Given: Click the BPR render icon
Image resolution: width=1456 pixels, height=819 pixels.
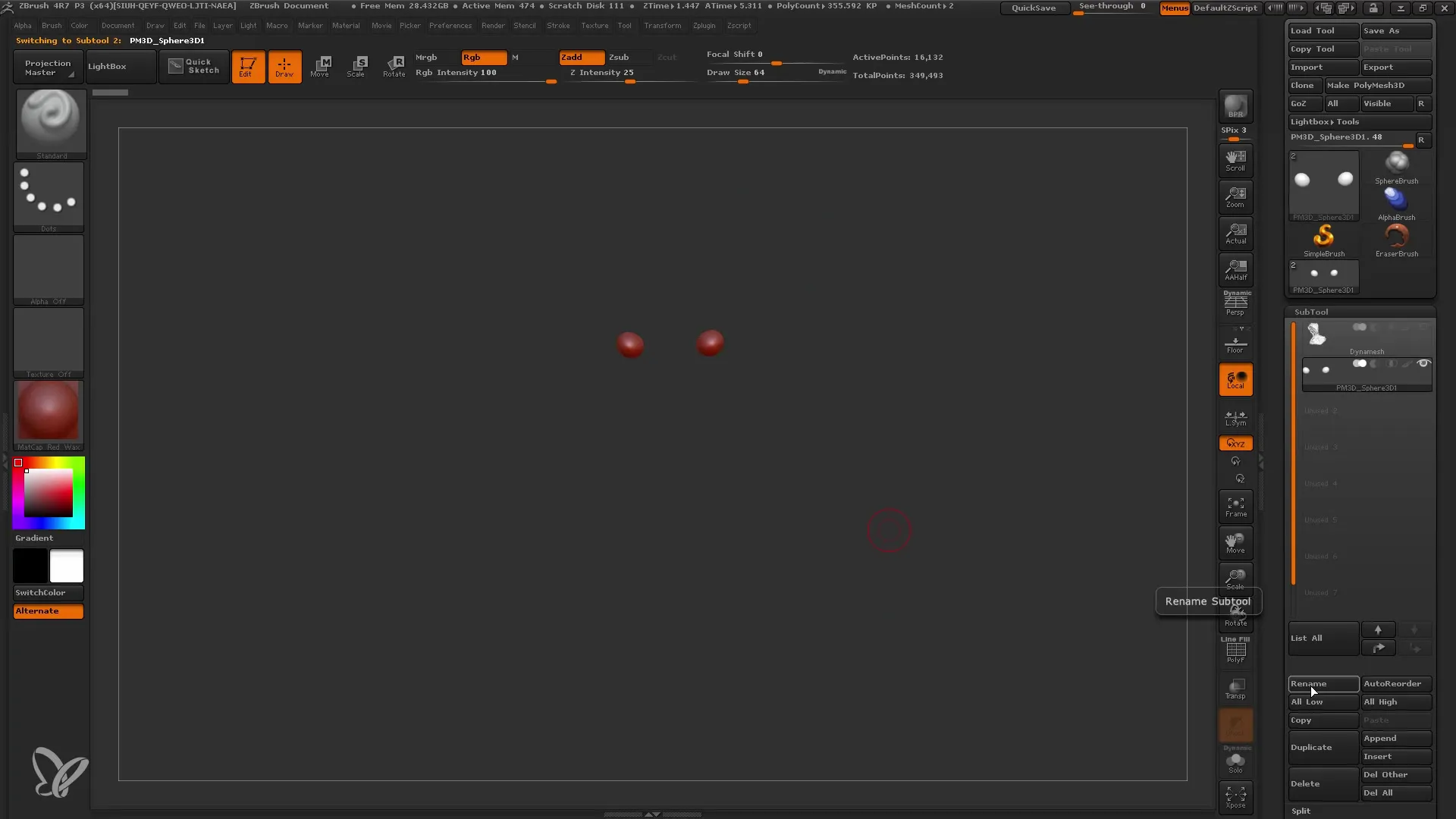Looking at the screenshot, I should click(1235, 106).
